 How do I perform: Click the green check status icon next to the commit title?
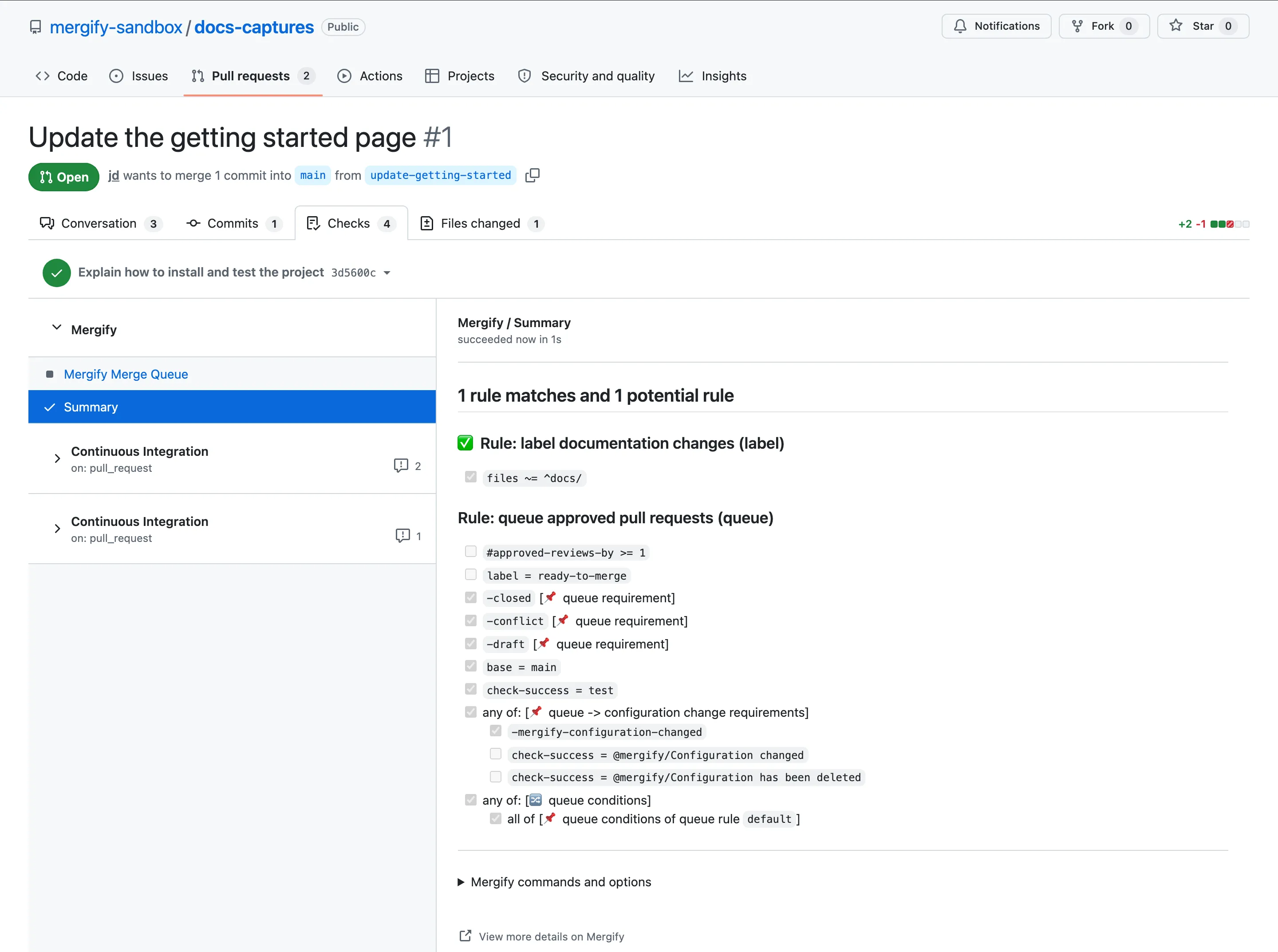(x=56, y=273)
